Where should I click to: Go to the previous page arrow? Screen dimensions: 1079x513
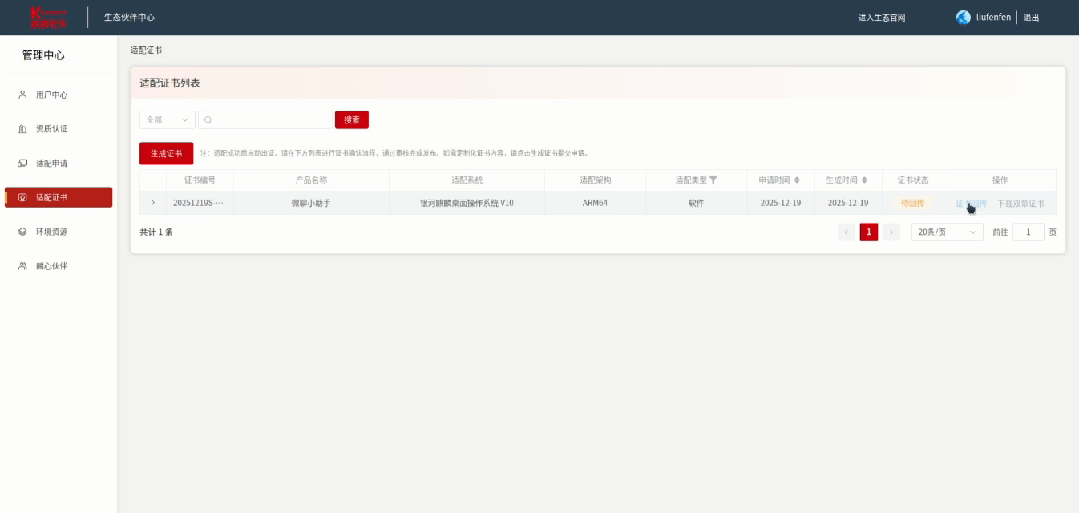click(x=846, y=232)
